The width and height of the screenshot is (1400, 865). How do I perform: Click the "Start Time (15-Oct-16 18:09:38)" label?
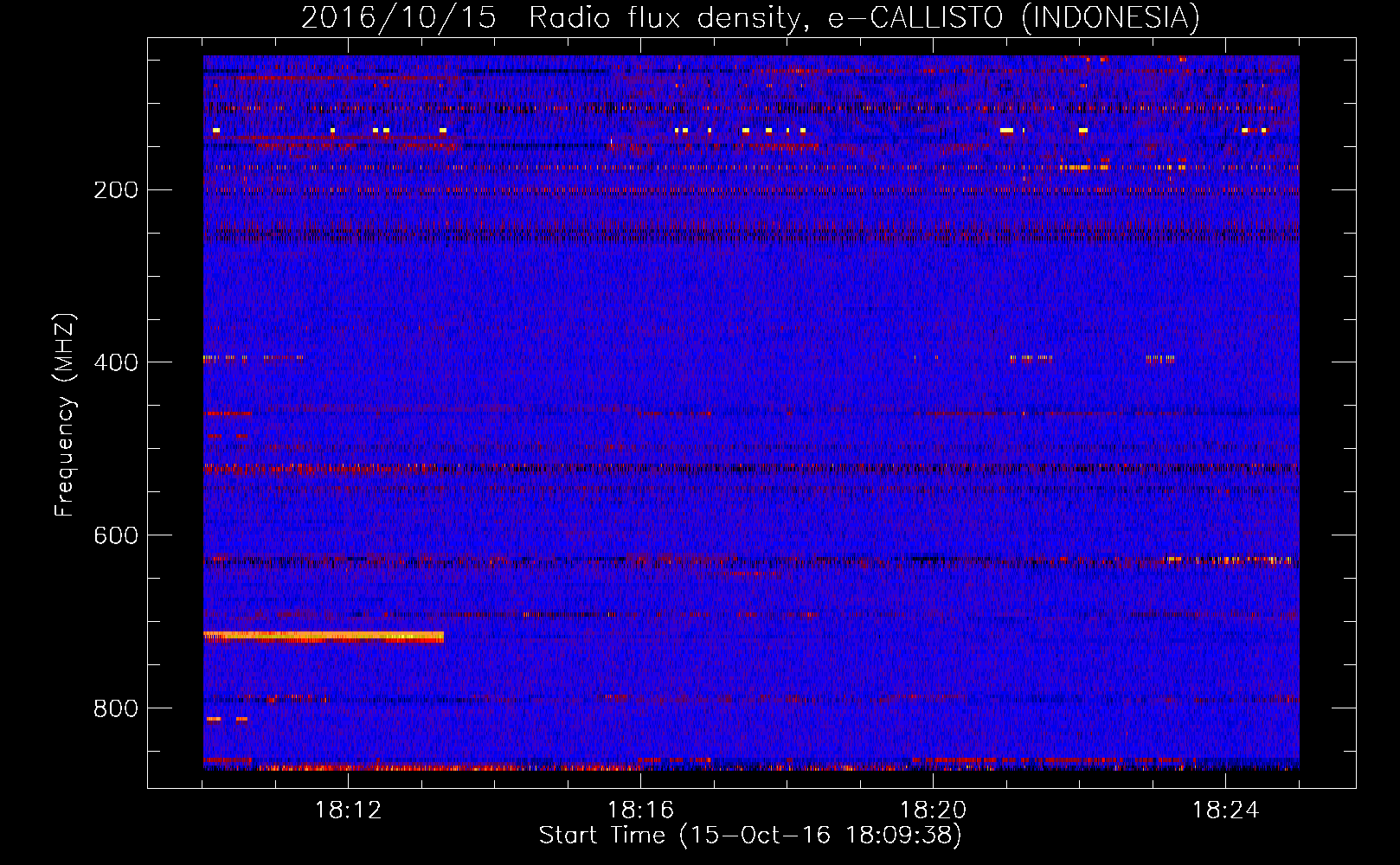tap(750, 836)
